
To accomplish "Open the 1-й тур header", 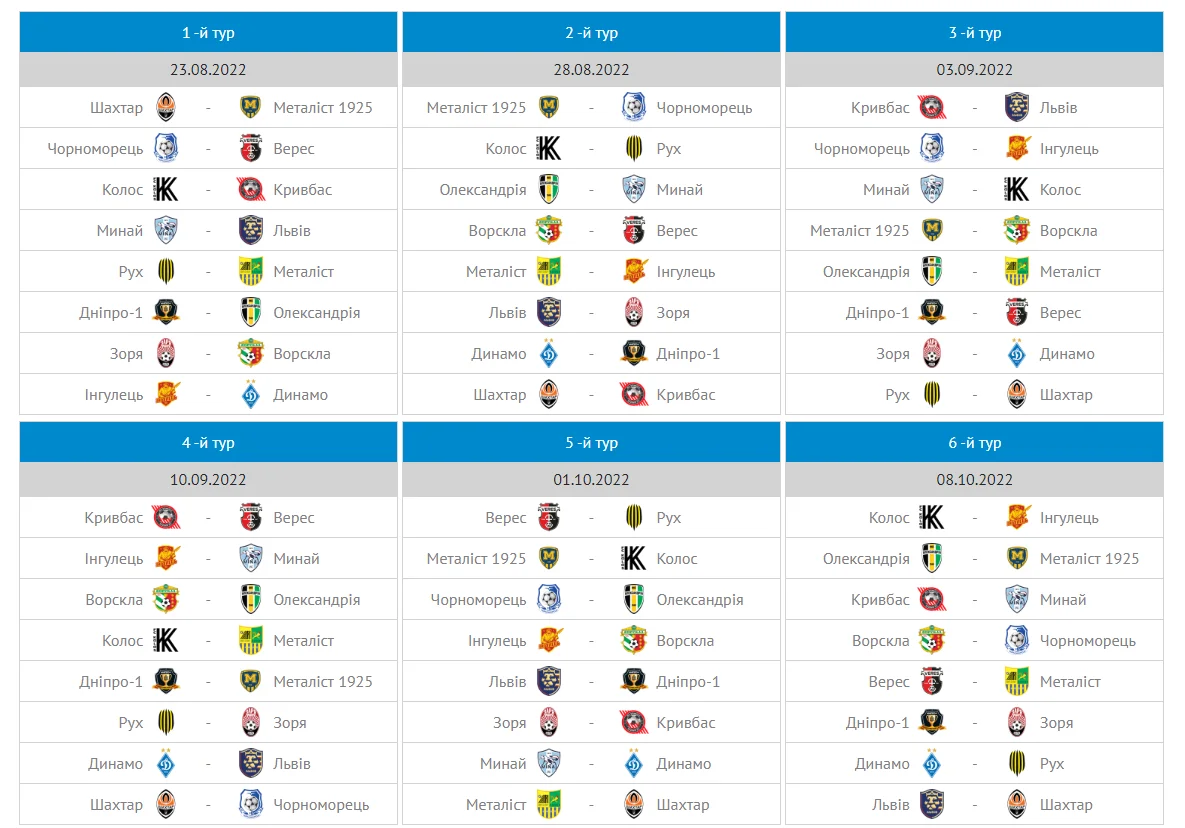I will tap(208, 33).
